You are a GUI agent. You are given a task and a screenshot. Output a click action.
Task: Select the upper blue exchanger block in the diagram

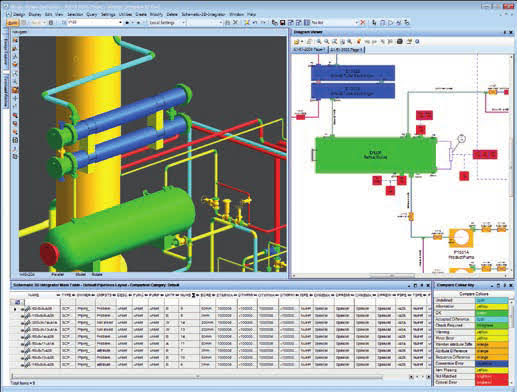click(x=353, y=73)
